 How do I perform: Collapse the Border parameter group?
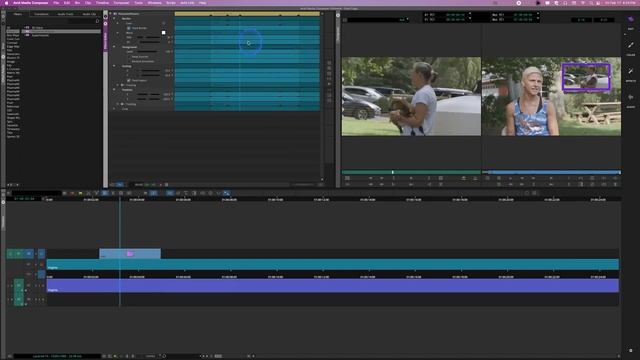pos(114,18)
